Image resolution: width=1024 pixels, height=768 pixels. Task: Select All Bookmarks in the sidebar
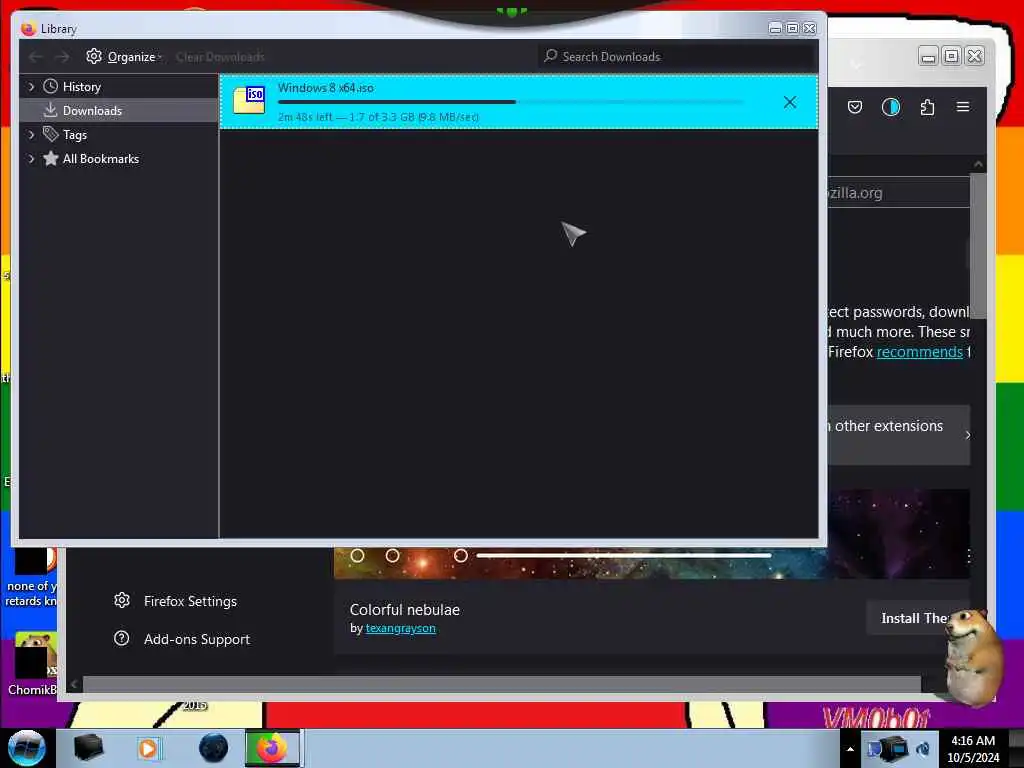[x=101, y=159]
